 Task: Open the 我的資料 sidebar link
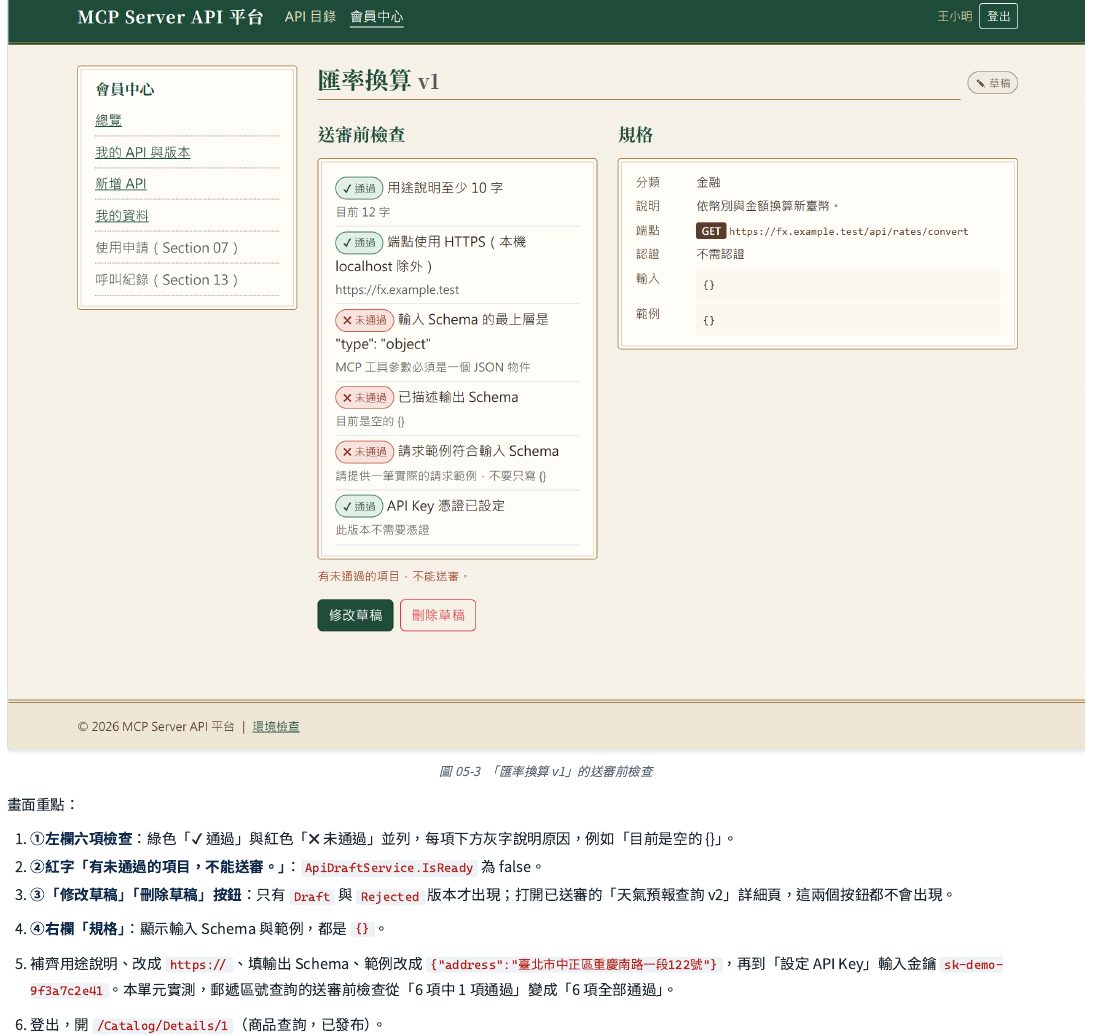click(121, 215)
